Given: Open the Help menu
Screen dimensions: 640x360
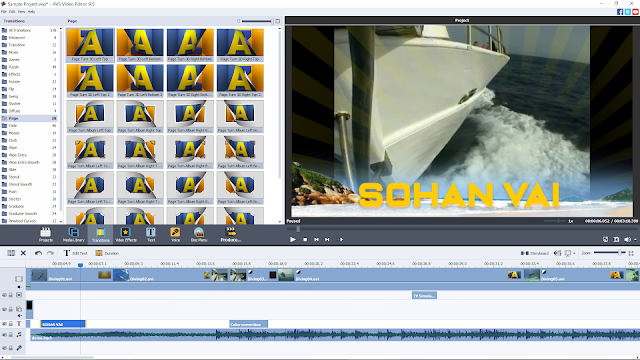Looking at the screenshot, I should click(31, 12).
